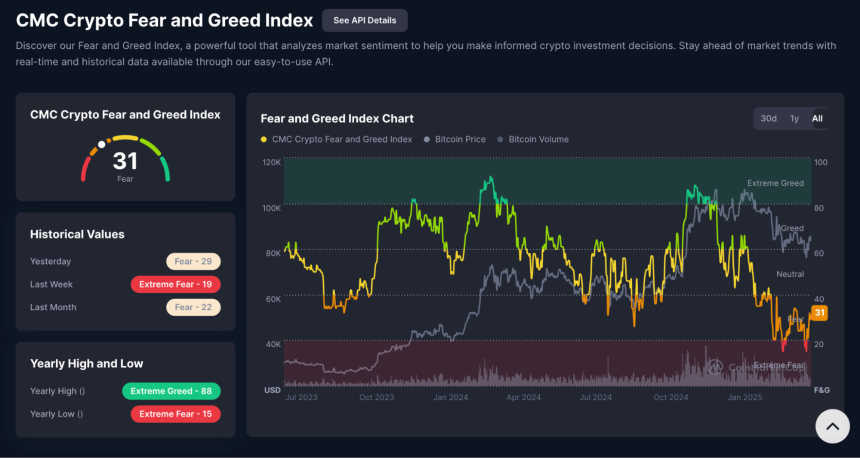860x458 pixels.
Task: Click the Yearly Low Extreme Fear - 15 badge
Action: coord(176,414)
